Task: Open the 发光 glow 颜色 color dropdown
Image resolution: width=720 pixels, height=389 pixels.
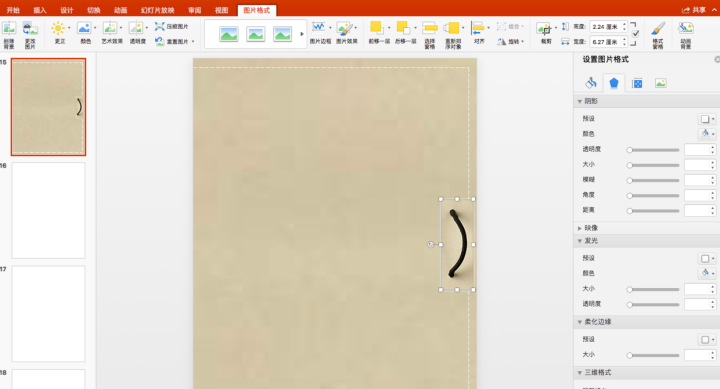Action: (x=707, y=273)
